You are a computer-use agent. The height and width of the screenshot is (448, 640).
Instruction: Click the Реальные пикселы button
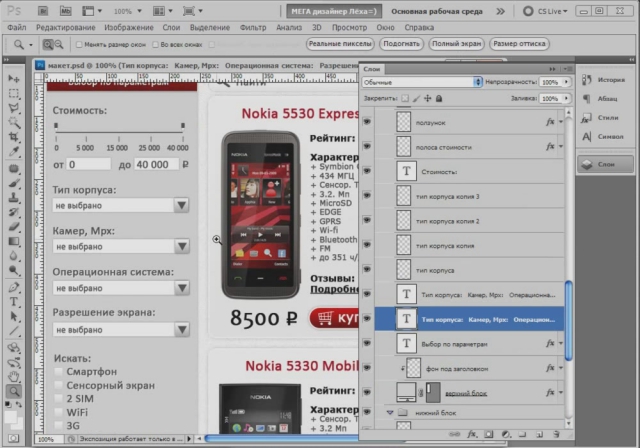[x=340, y=44]
